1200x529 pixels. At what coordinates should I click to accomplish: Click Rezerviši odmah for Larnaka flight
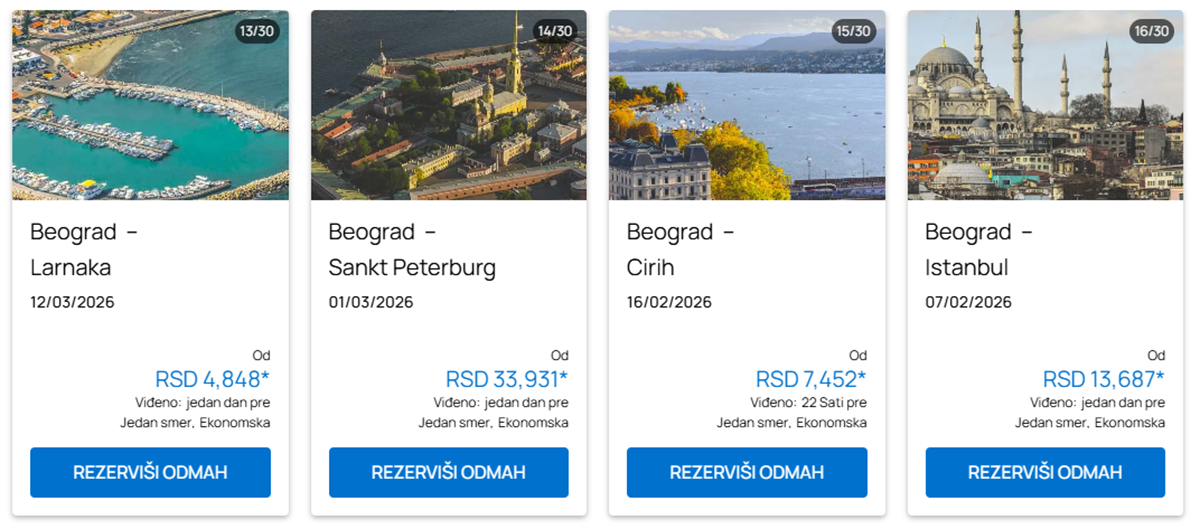pos(150,472)
